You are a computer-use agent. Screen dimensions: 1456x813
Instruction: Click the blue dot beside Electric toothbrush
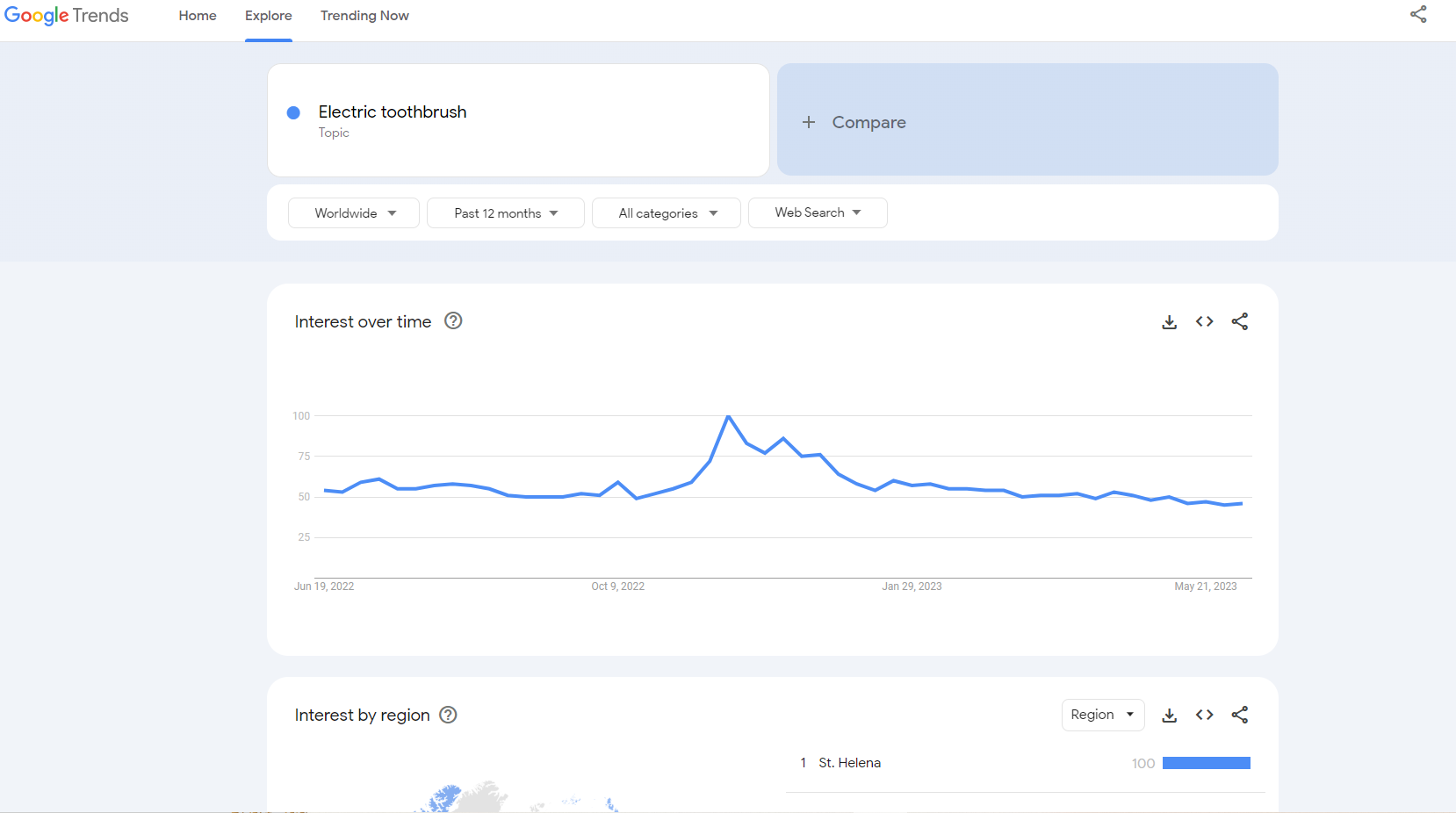click(x=293, y=112)
